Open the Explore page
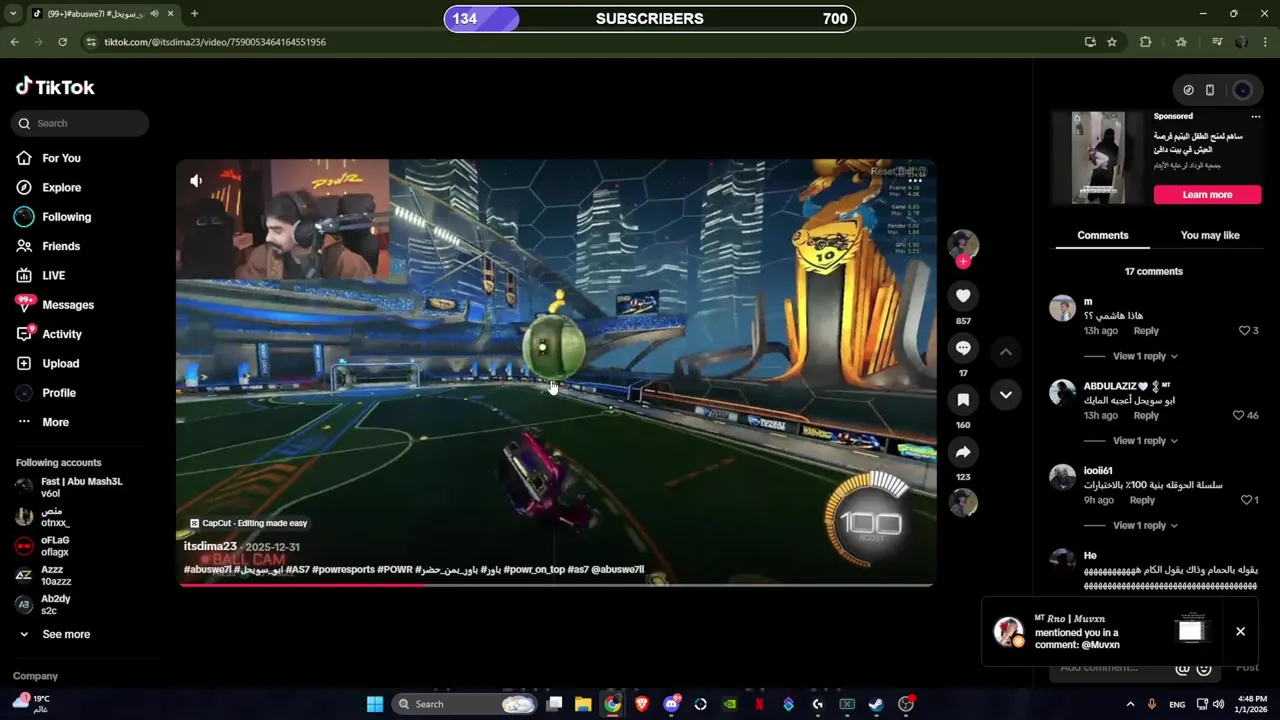This screenshot has height=720, width=1280. pos(48,187)
